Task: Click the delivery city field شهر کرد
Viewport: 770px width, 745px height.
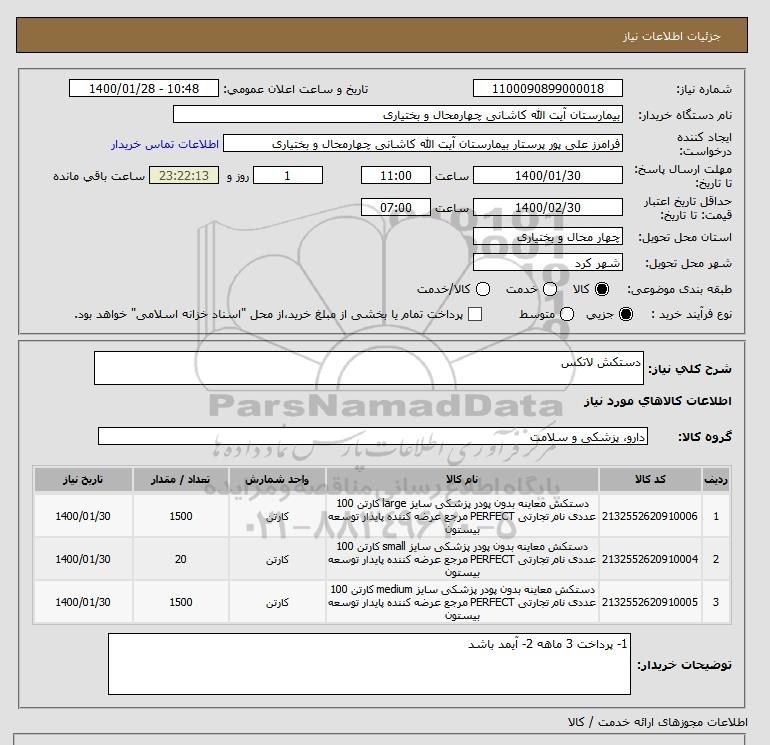Action: click(548, 263)
